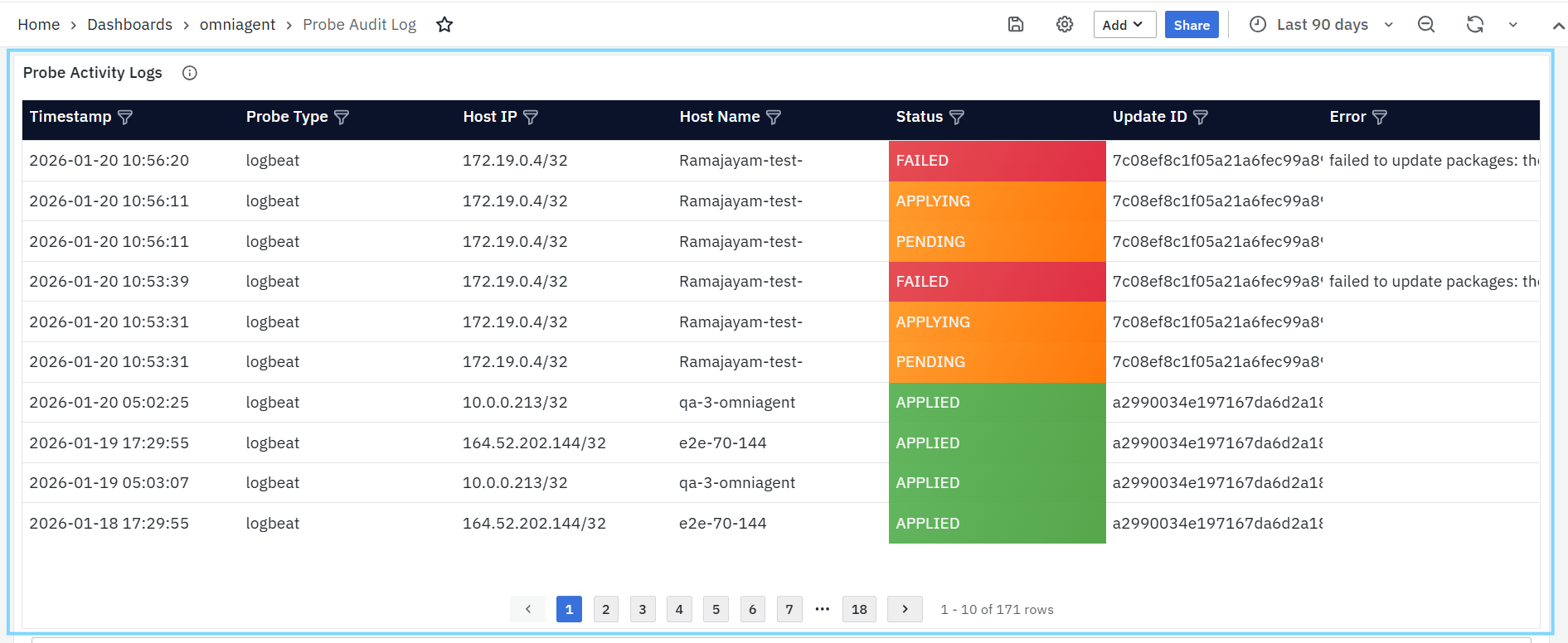This screenshot has height=643, width=1568.
Task: Go to page 2 of the table
Action: [605, 609]
